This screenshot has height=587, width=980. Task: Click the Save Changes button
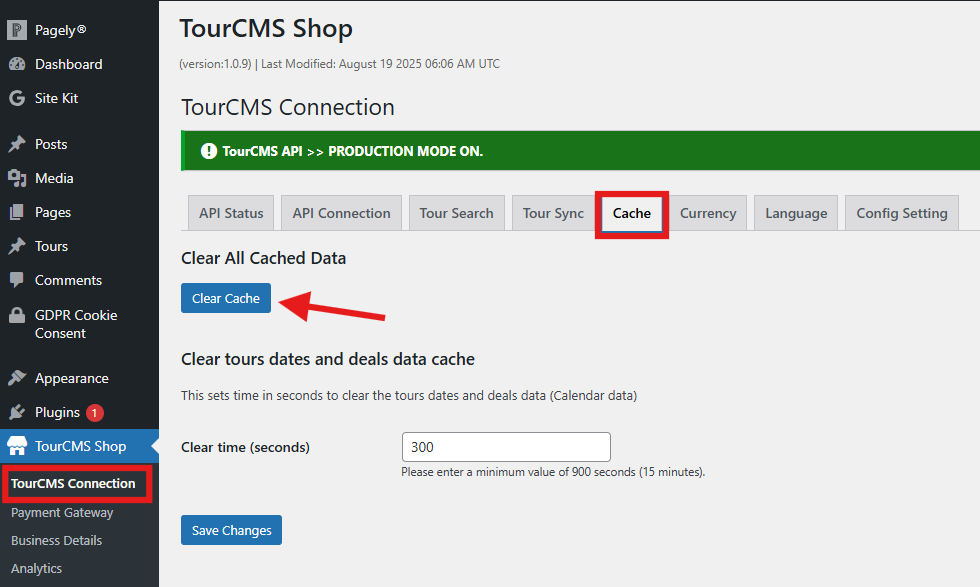click(231, 530)
